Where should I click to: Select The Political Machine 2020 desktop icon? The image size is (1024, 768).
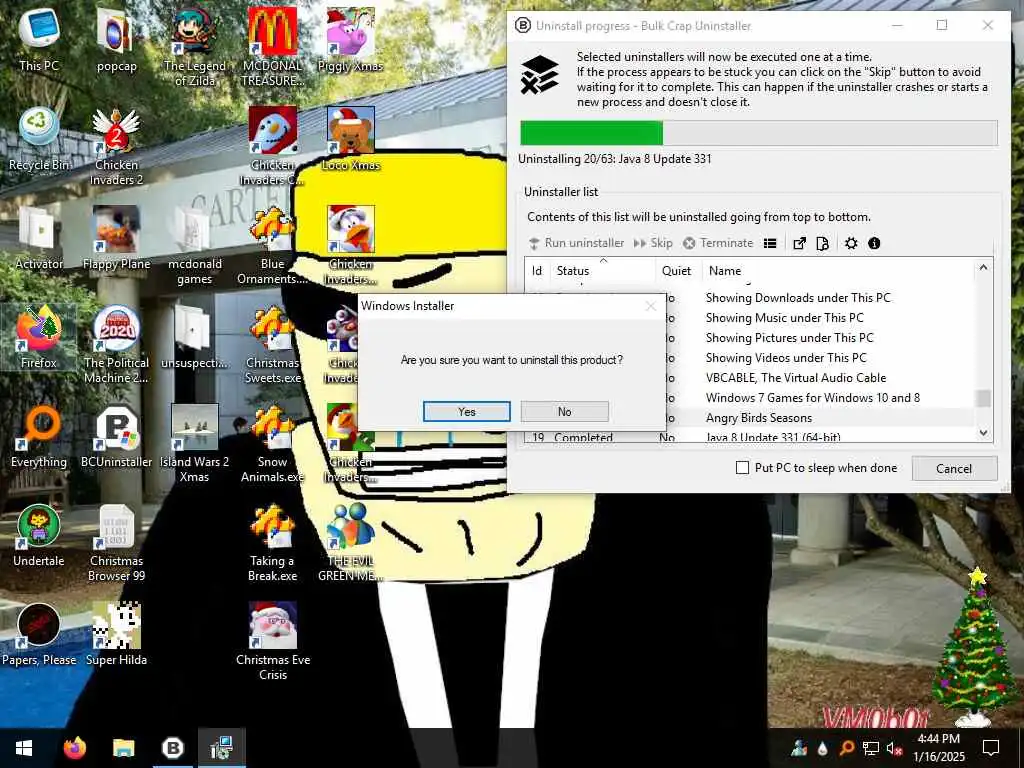[x=116, y=345]
